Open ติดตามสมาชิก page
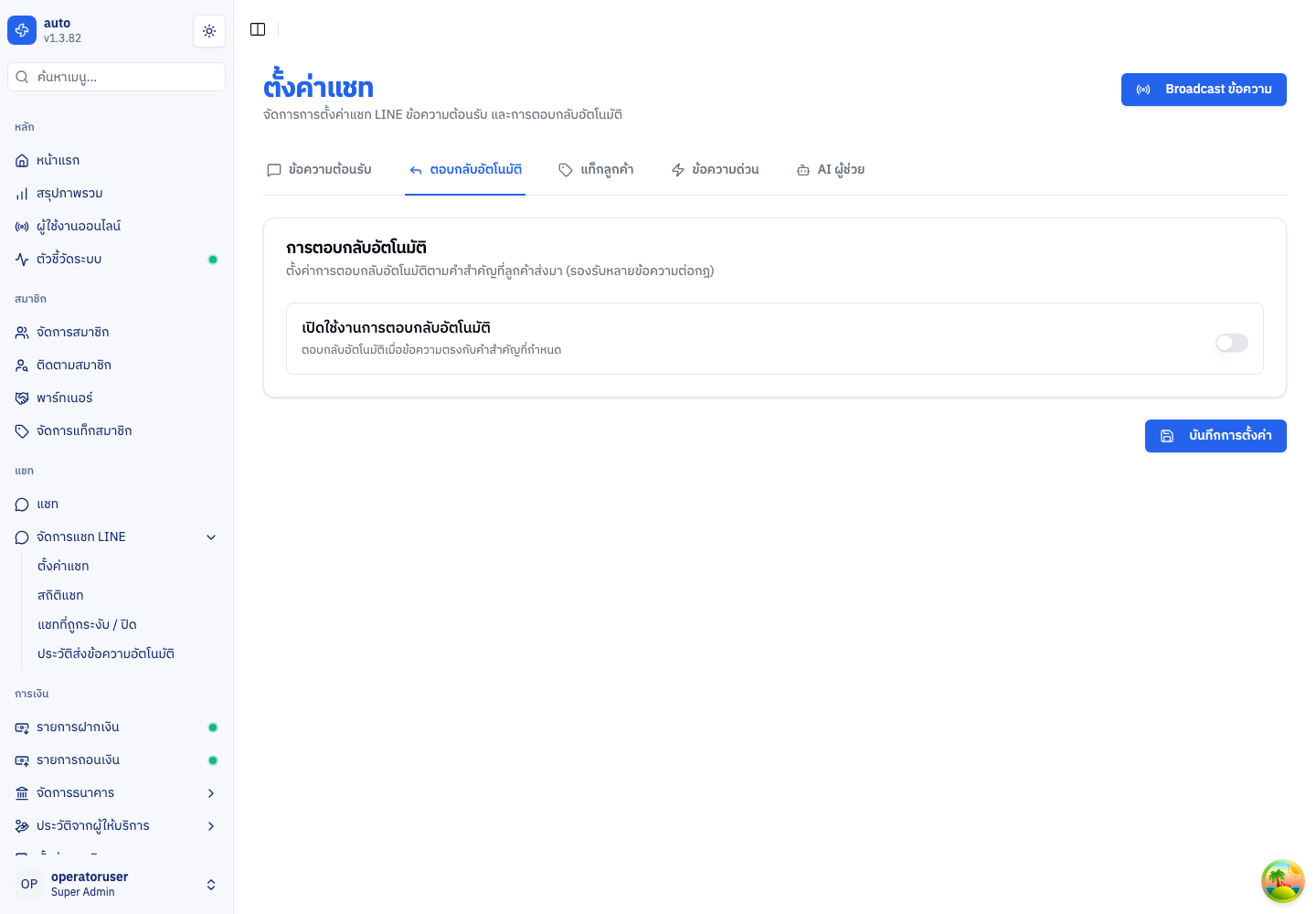The width and height of the screenshot is (1316, 914). [x=117, y=366]
